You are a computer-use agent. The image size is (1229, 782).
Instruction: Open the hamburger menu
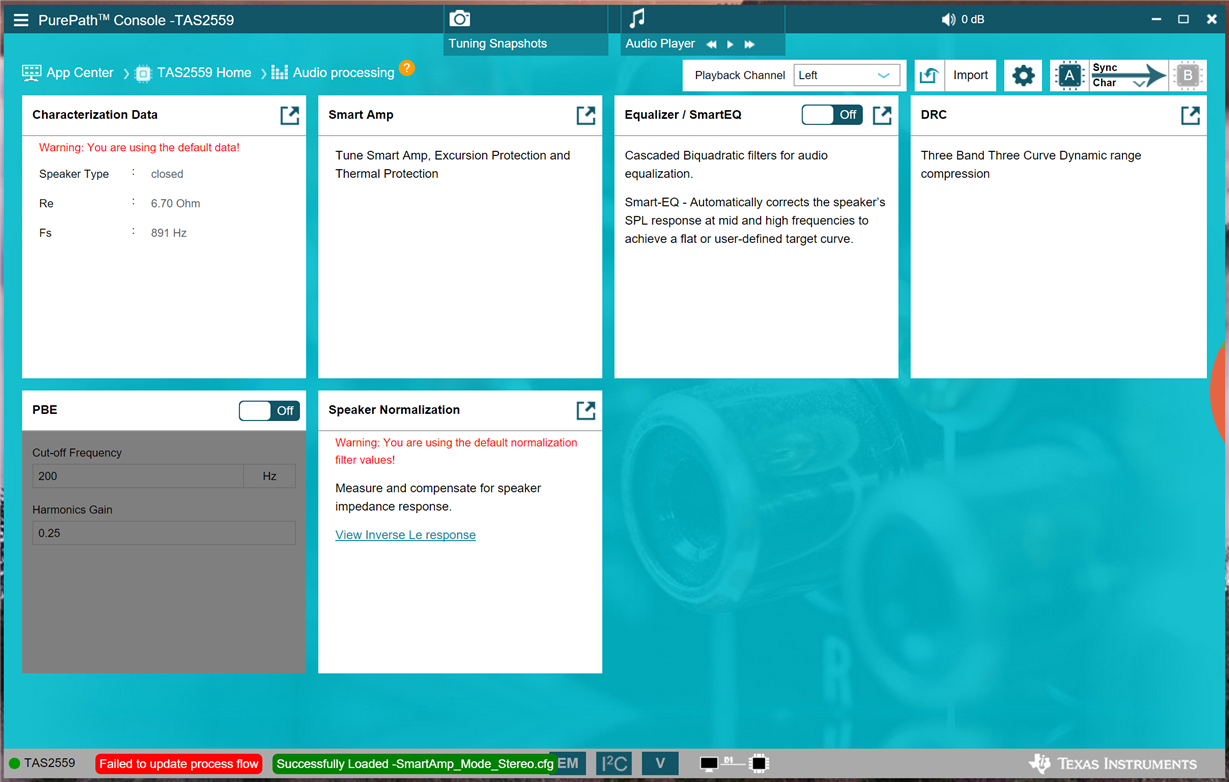(21, 20)
